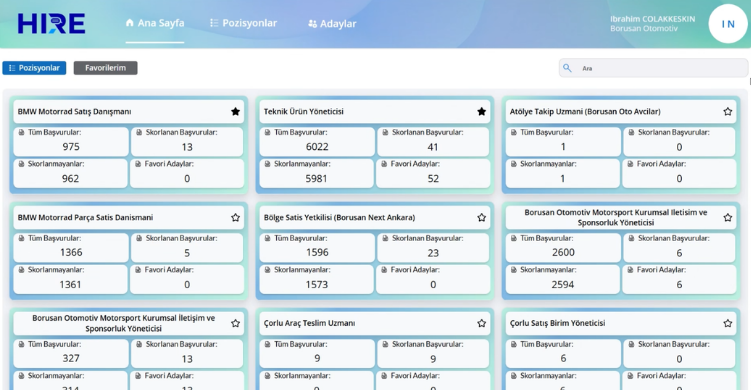
Task: Click Tüm Başvurular 9 of Çorlu Araç Teslim
Action: point(317,353)
